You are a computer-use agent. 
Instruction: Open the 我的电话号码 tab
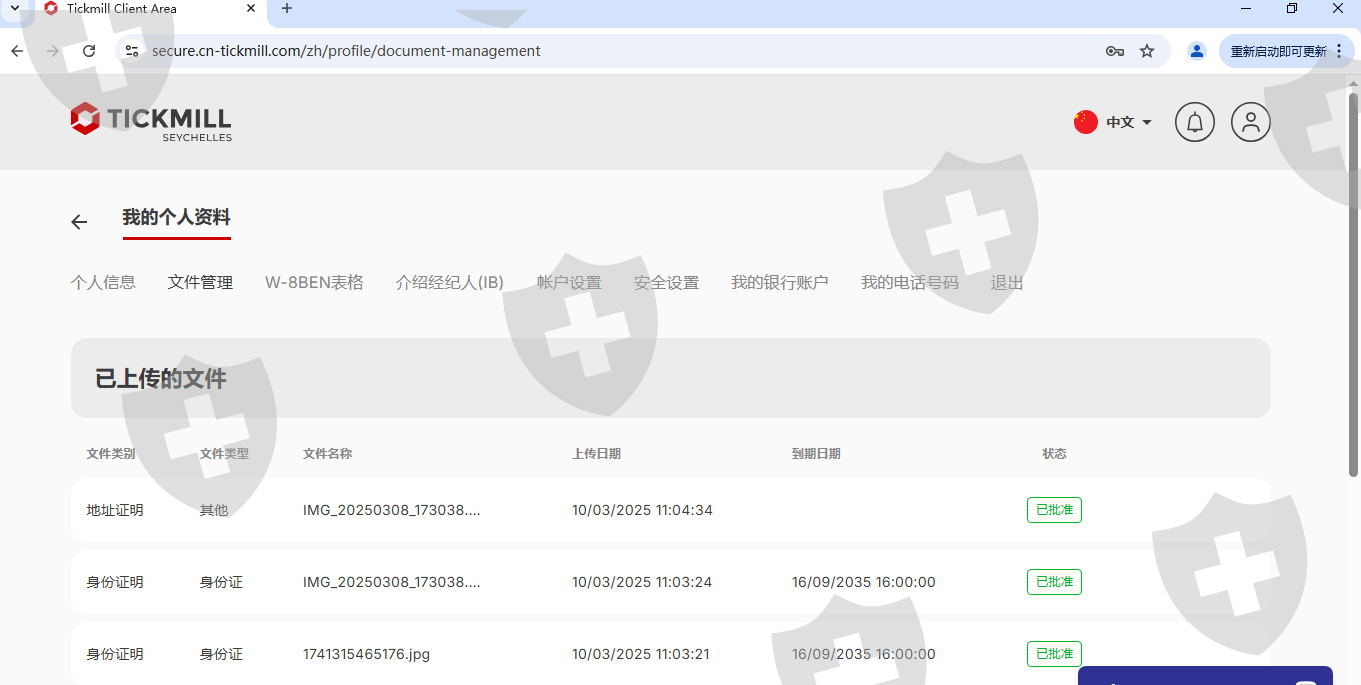(910, 283)
